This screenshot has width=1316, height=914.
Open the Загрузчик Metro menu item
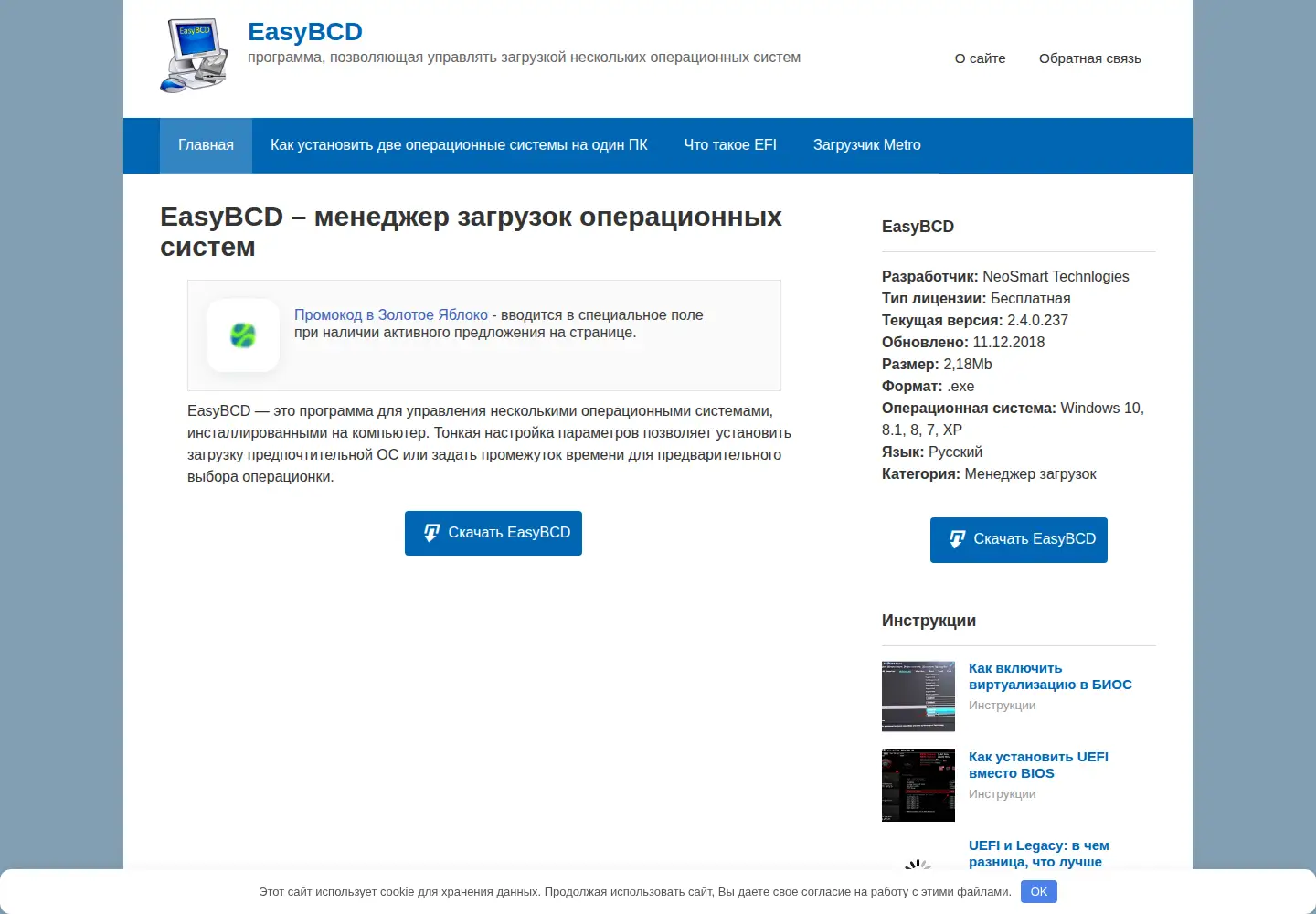point(867,145)
